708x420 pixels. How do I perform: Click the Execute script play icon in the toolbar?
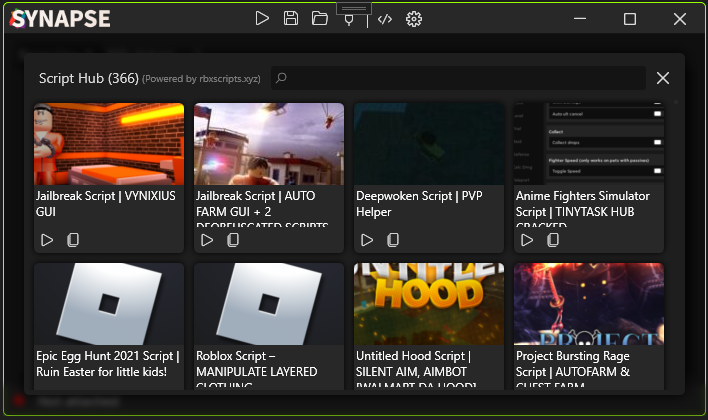click(x=262, y=19)
